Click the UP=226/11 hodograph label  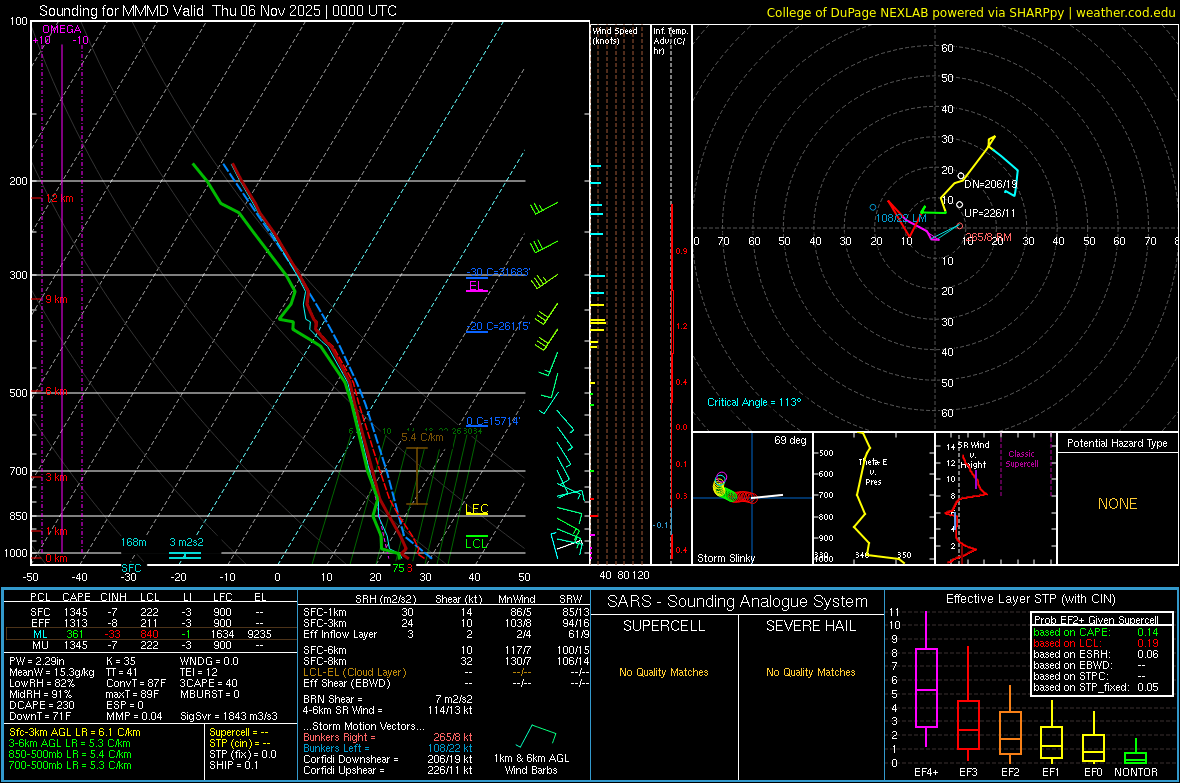(990, 213)
